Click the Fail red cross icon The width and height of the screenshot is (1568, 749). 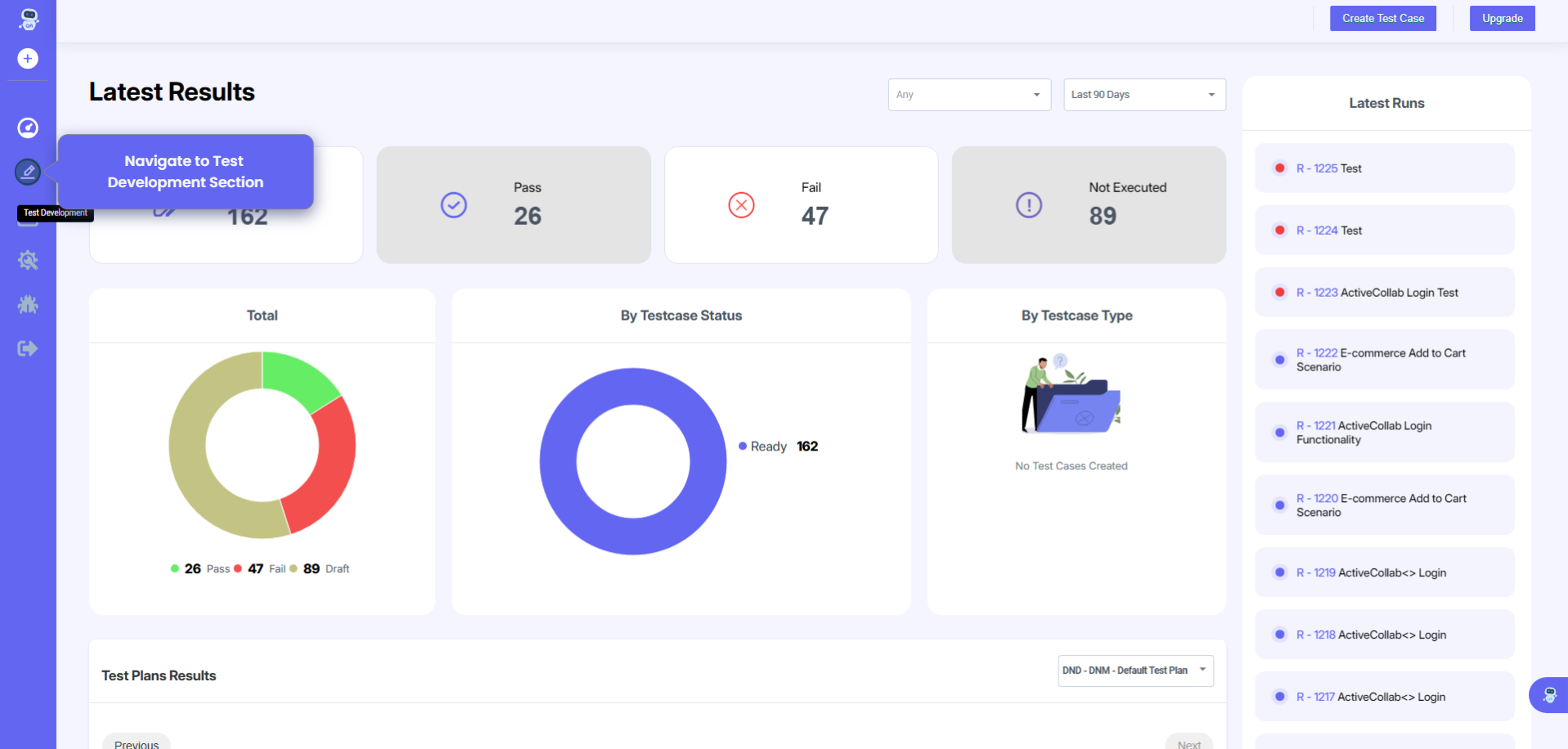pos(741,205)
